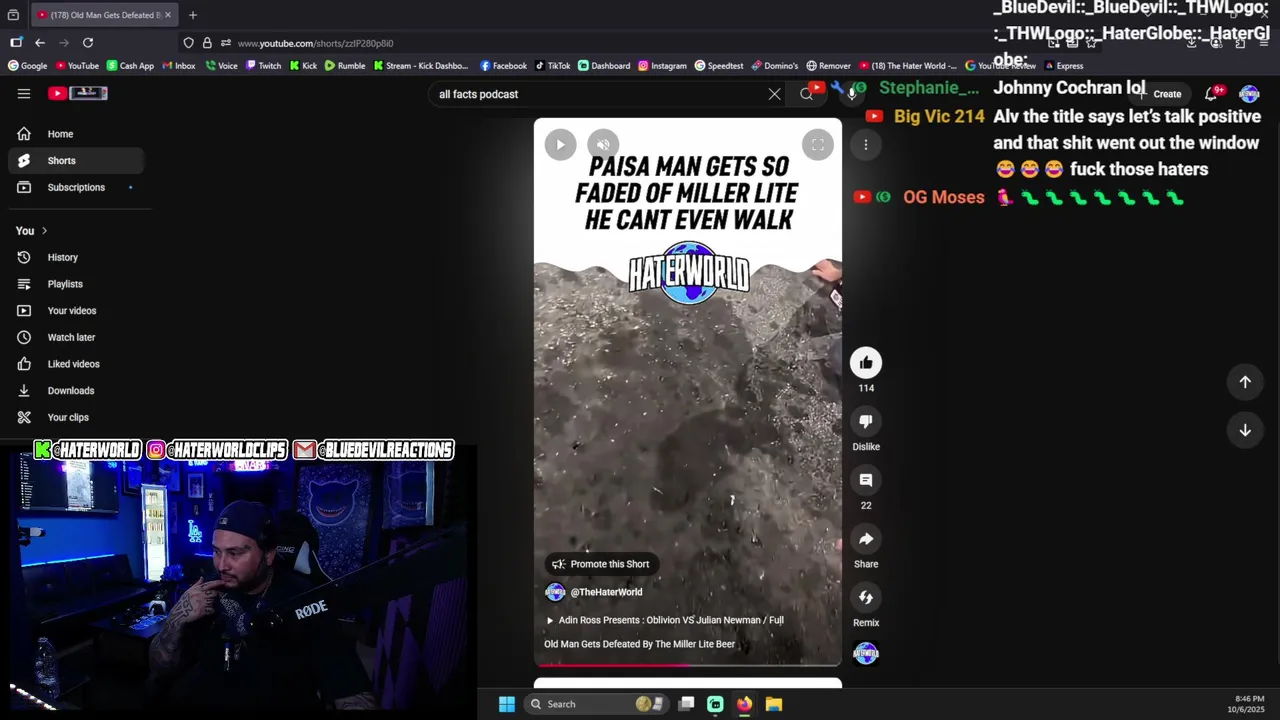Close the current browser tab
Viewport: 1280px width, 720px height.
168,15
